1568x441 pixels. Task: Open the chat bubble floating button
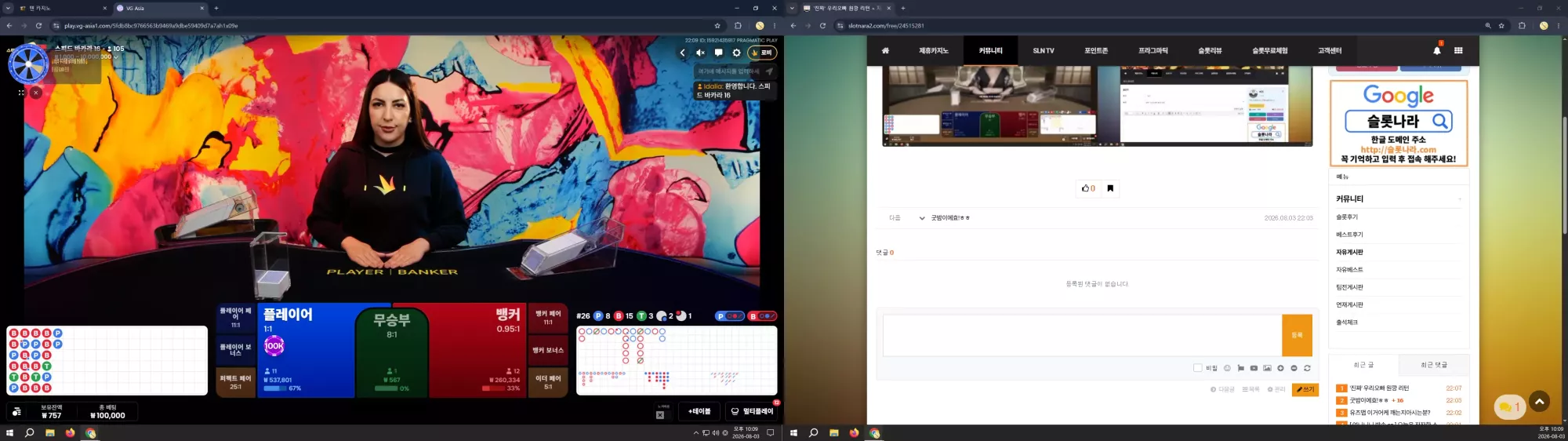(x=1509, y=407)
